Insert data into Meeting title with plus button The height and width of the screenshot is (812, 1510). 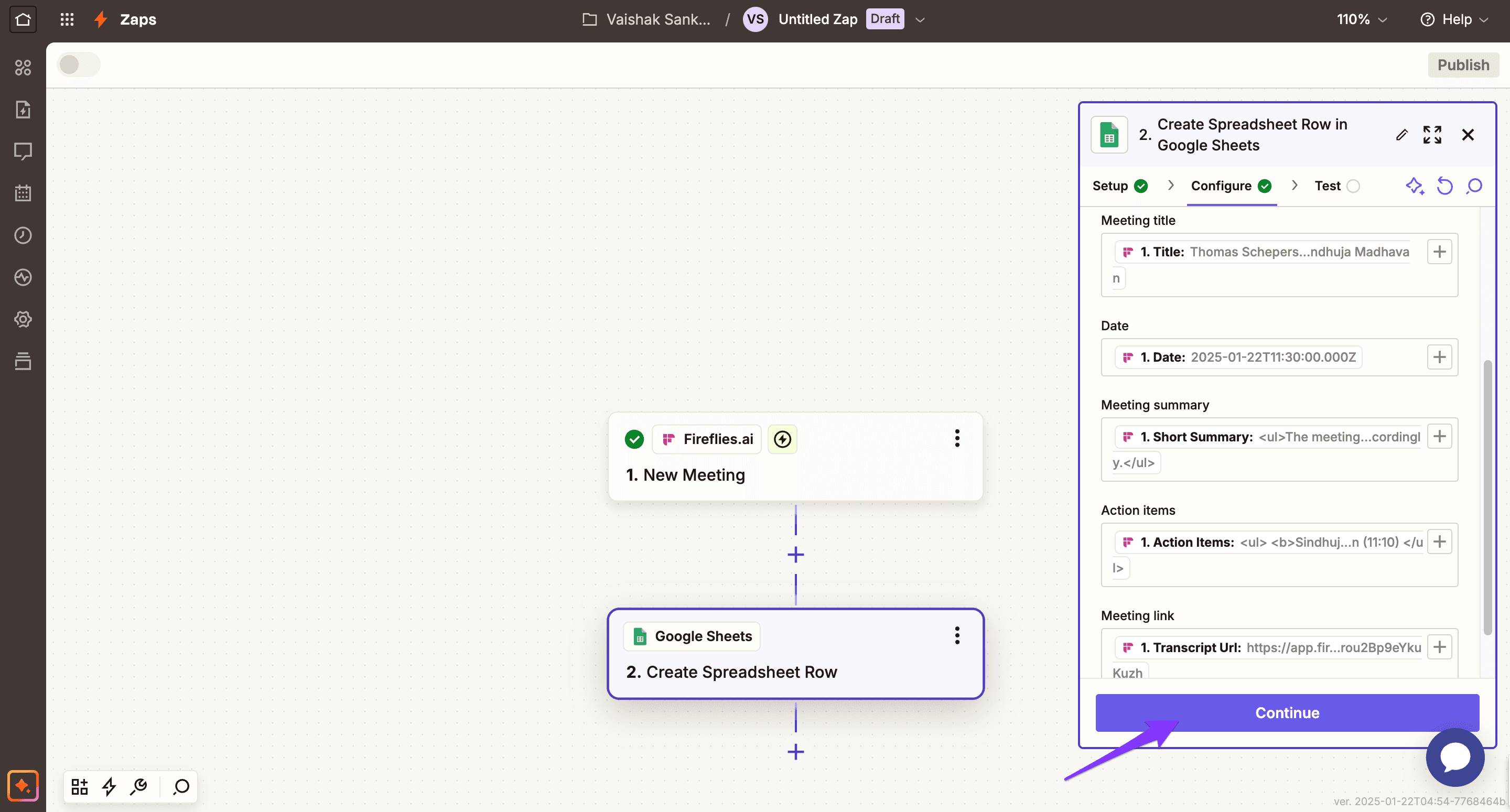pos(1439,252)
